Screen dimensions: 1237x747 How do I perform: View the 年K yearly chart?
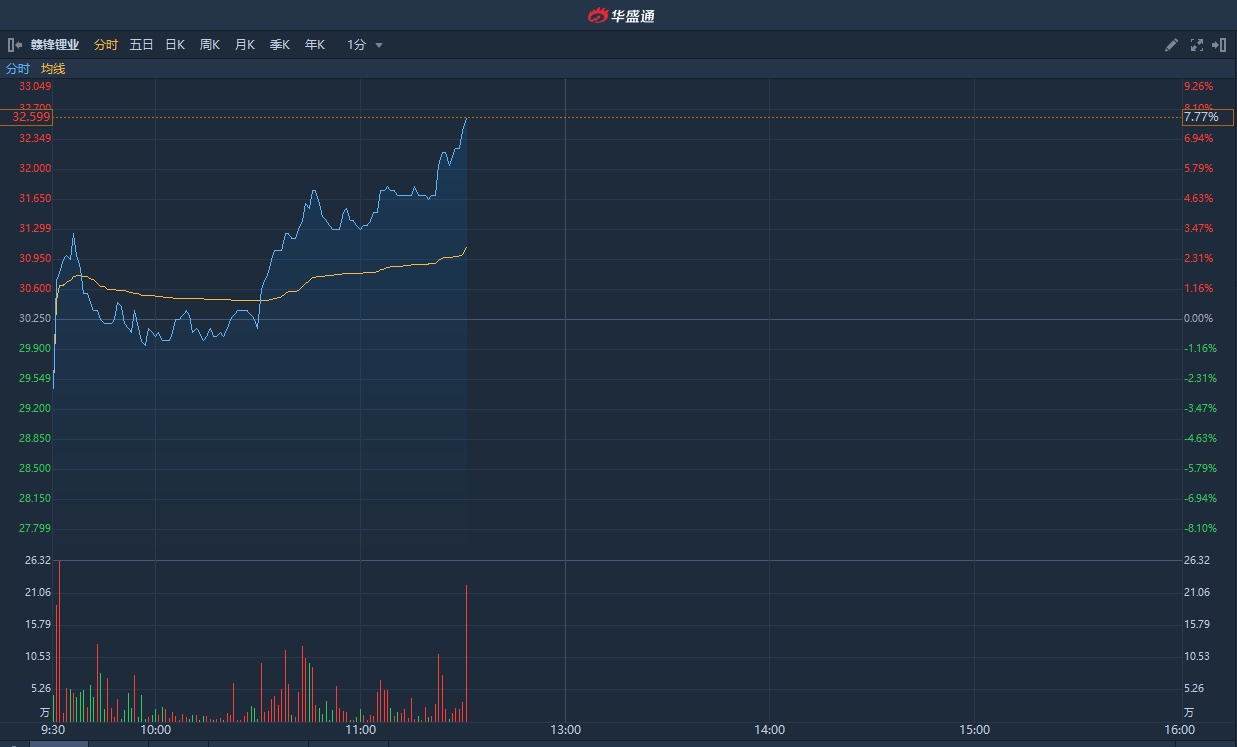pyautogui.click(x=314, y=45)
